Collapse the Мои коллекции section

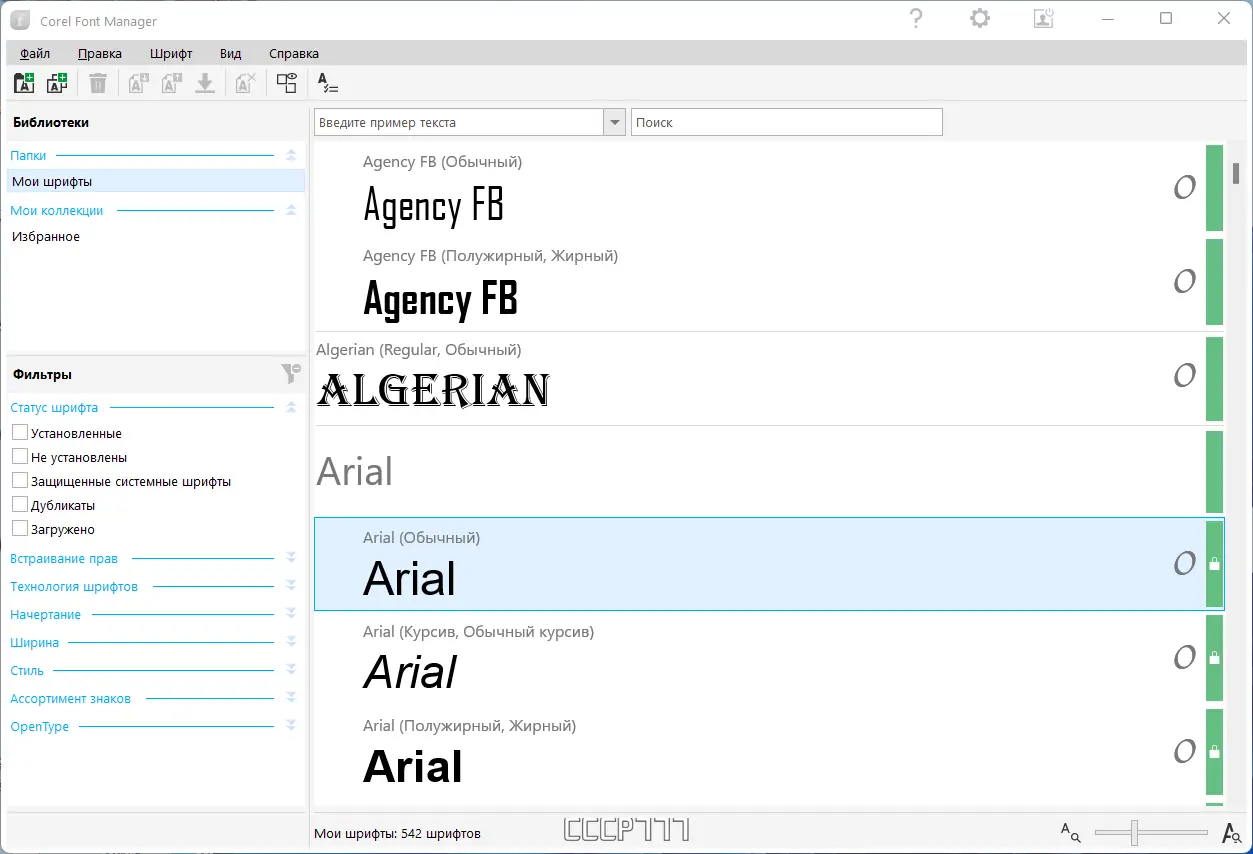point(291,210)
